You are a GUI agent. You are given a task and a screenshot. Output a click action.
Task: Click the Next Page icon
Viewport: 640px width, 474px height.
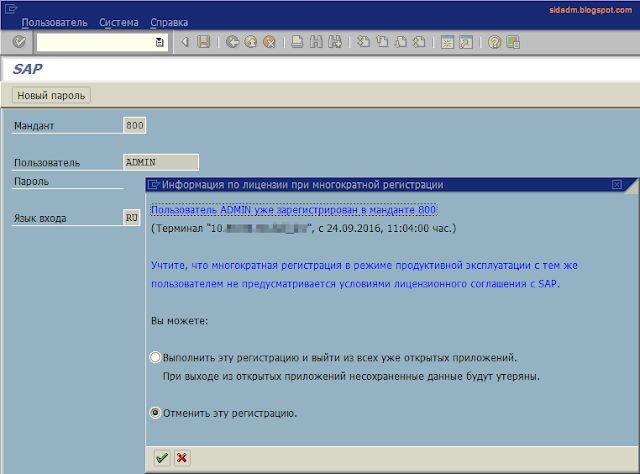coord(401,42)
